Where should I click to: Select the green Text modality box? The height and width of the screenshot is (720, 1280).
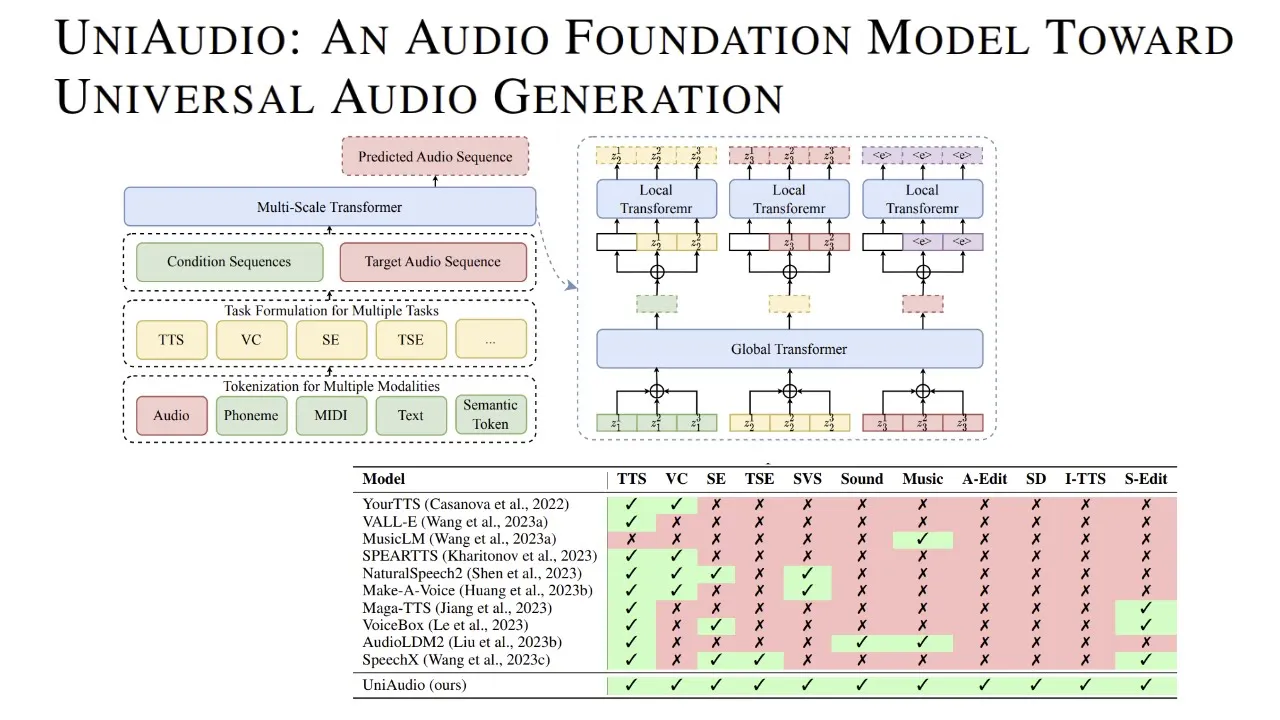tap(411, 416)
